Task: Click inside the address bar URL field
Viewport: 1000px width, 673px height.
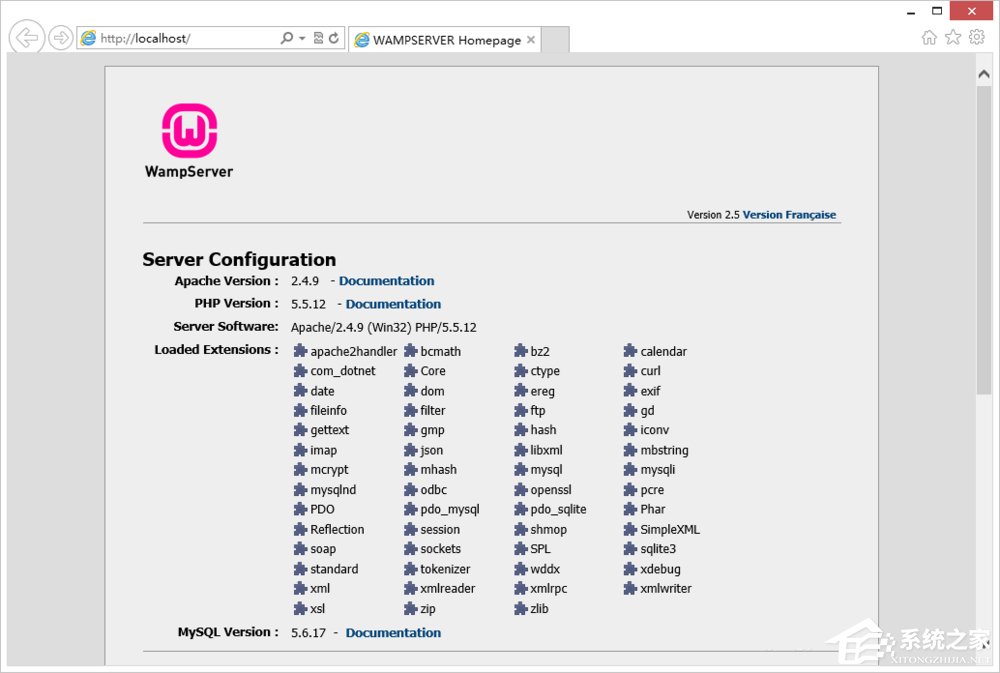Action: click(180, 37)
